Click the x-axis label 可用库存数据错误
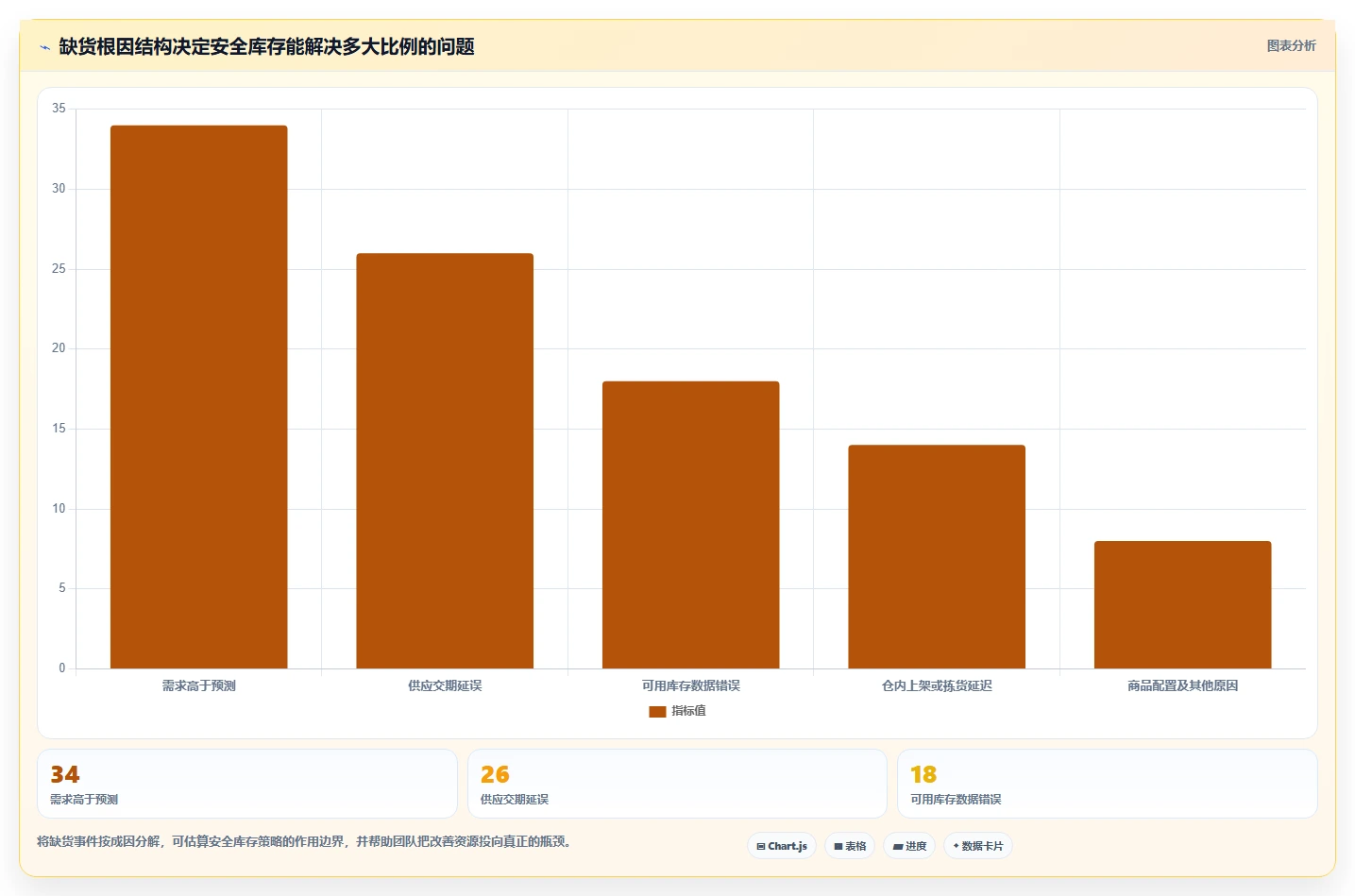The image size is (1355, 896). click(x=690, y=685)
